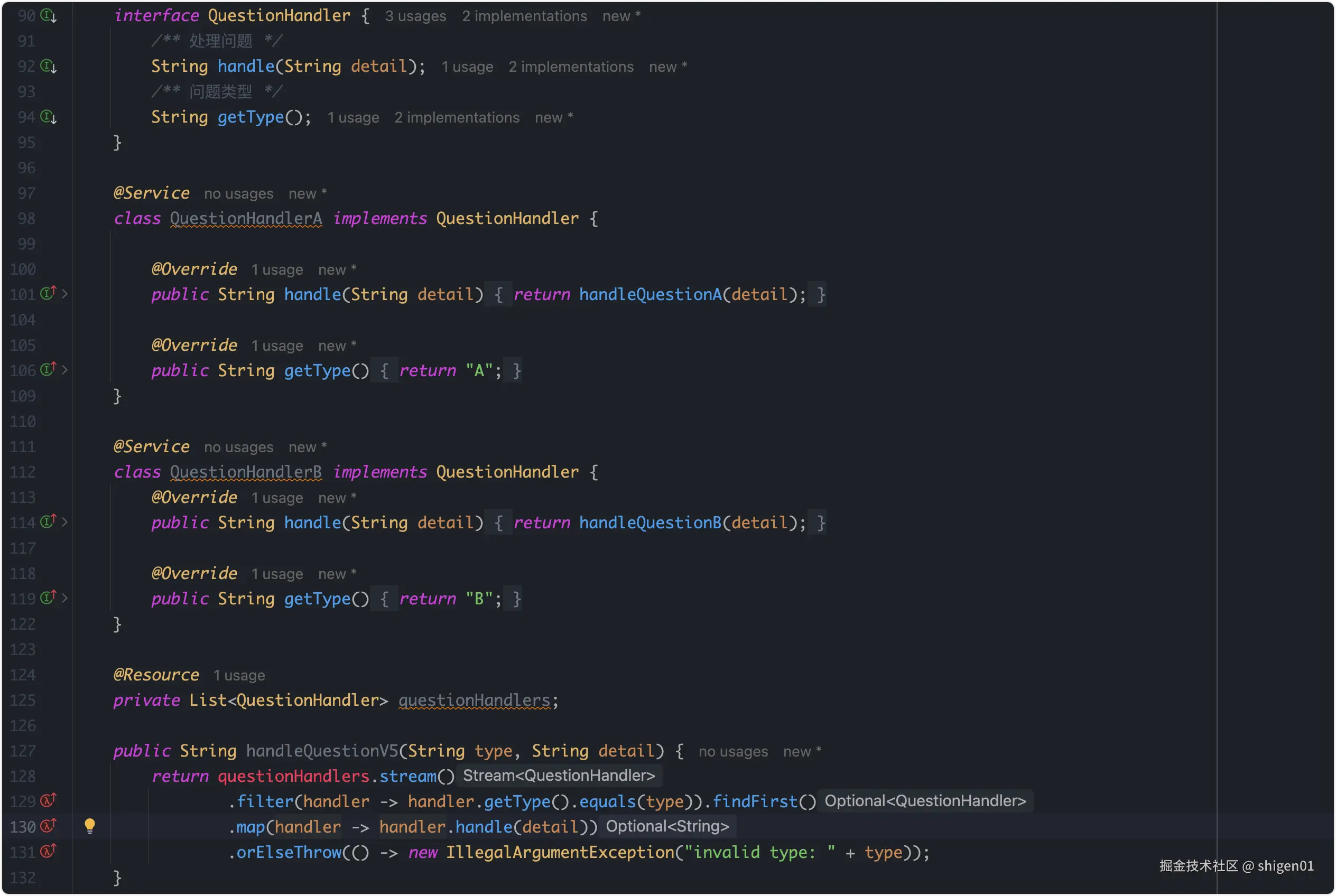Expand fold chevron on line 119
The width and height of the screenshot is (1336, 896).
[64, 598]
